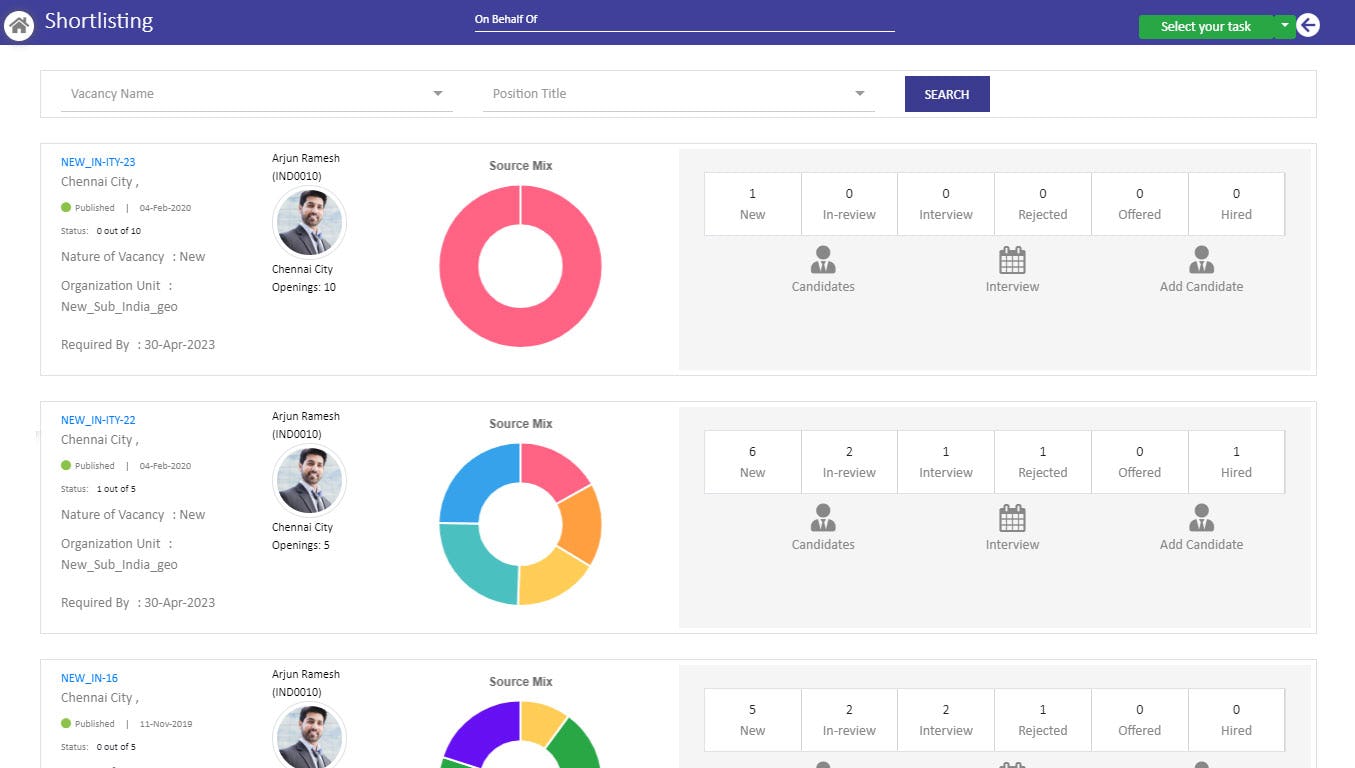The width and height of the screenshot is (1355, 768).
Task: Click the Select your task button
Action: (x=1206, y=27)
